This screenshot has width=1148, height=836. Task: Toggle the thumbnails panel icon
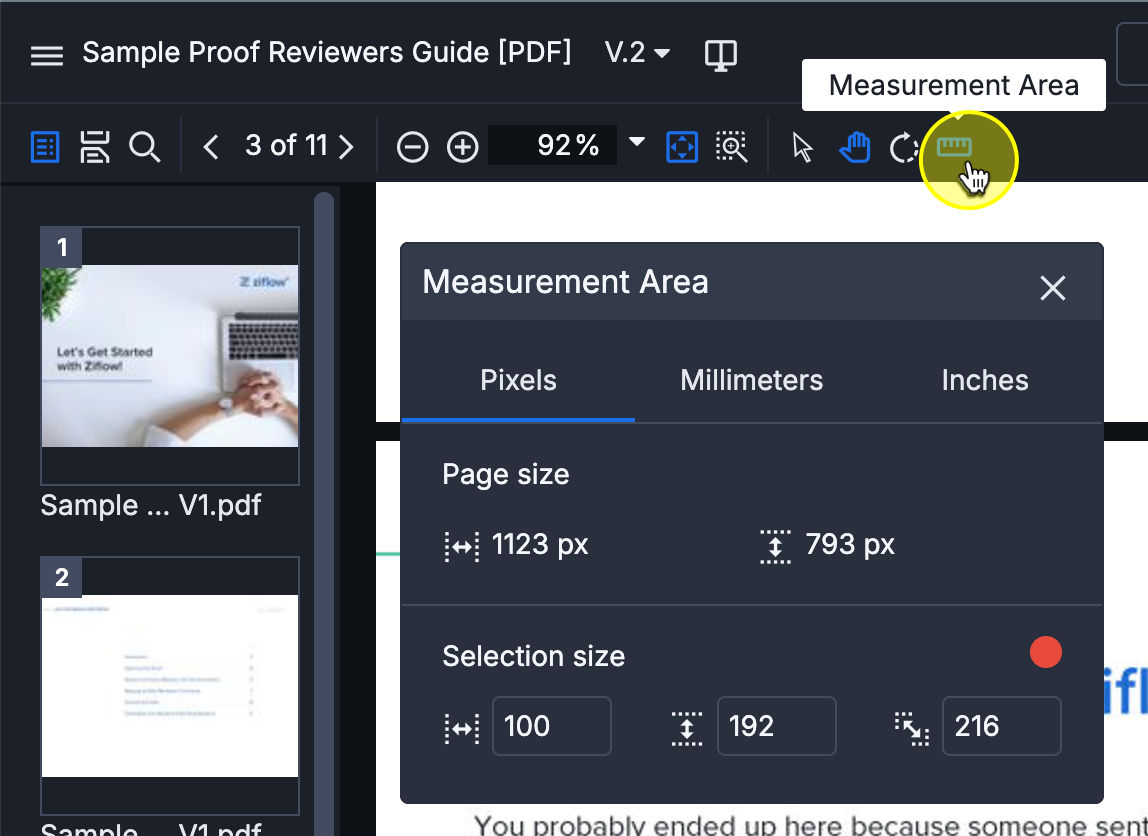coord(45,147)
